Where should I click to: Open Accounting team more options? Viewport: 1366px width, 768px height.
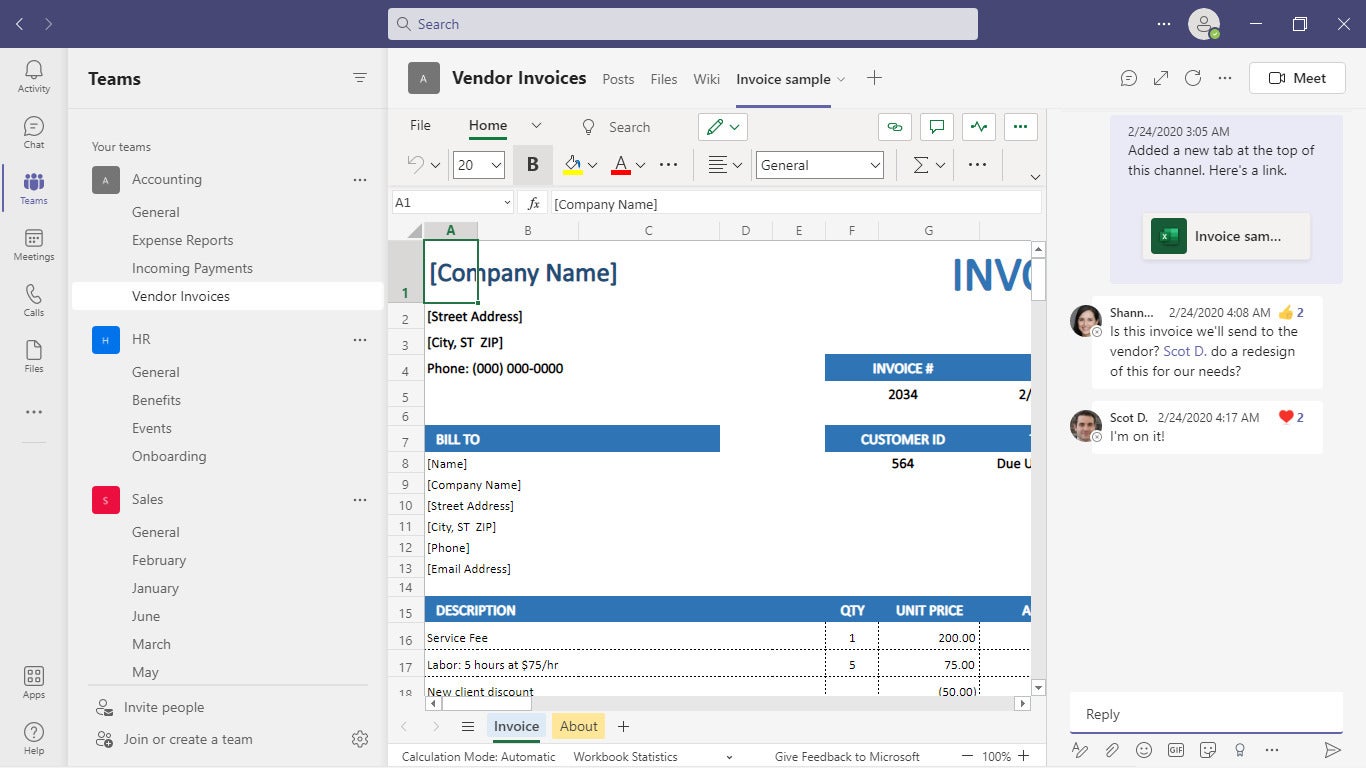click(360, 180)
